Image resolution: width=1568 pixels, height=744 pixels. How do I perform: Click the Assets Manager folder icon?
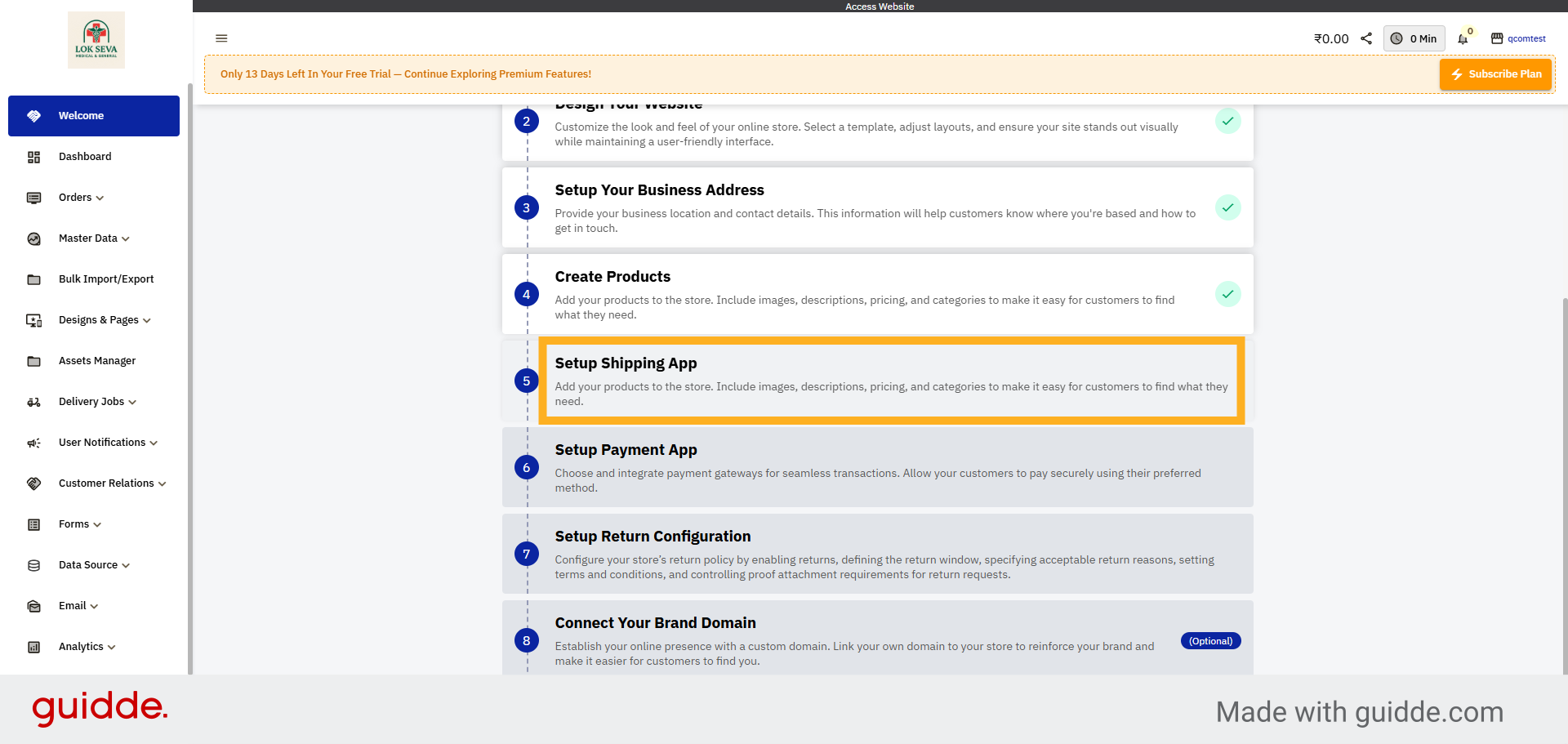33,361
